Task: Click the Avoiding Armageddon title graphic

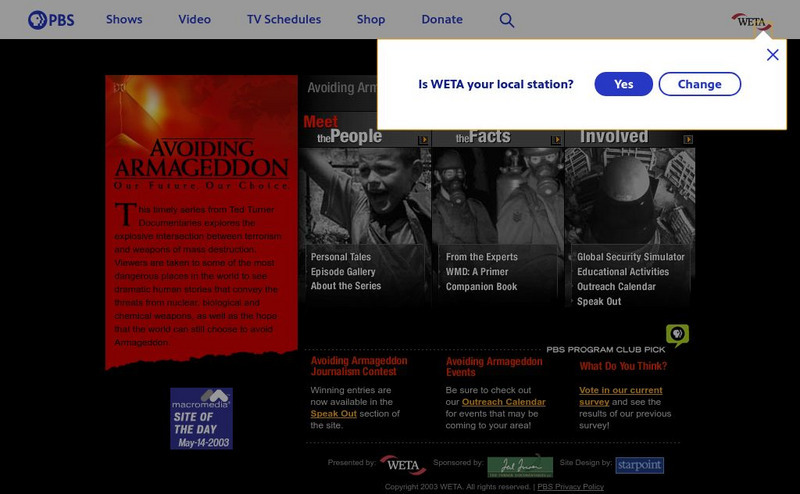Action: coord(202,164)
